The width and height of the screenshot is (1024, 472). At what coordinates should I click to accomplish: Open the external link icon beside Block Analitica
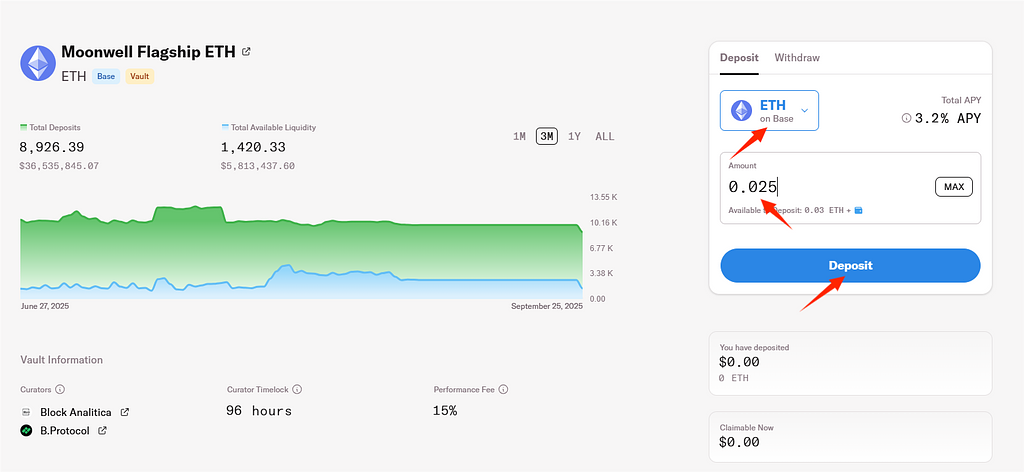pyautogui.click(x=125, y=412)
